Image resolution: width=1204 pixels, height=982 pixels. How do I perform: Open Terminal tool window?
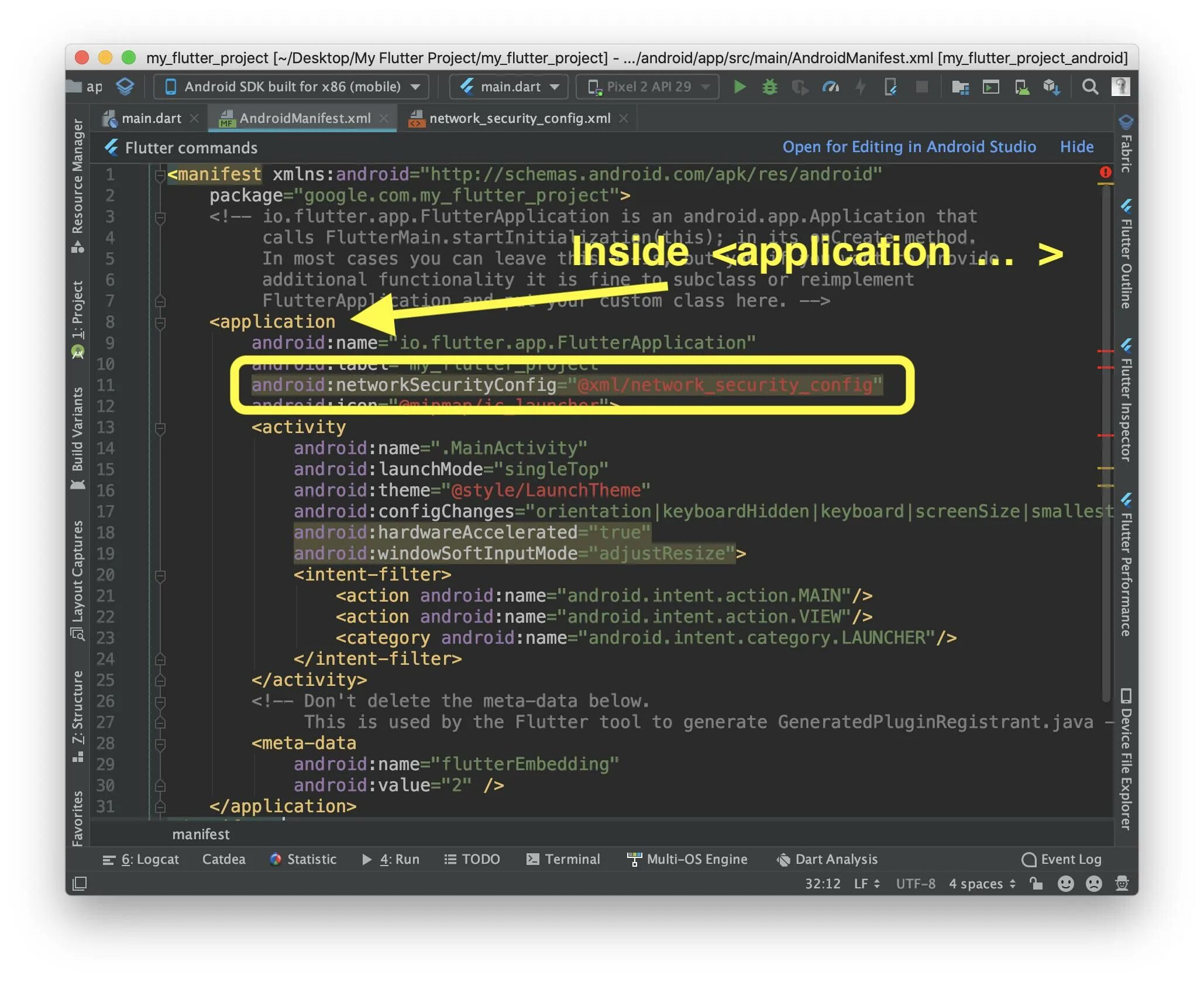(563, 859)
